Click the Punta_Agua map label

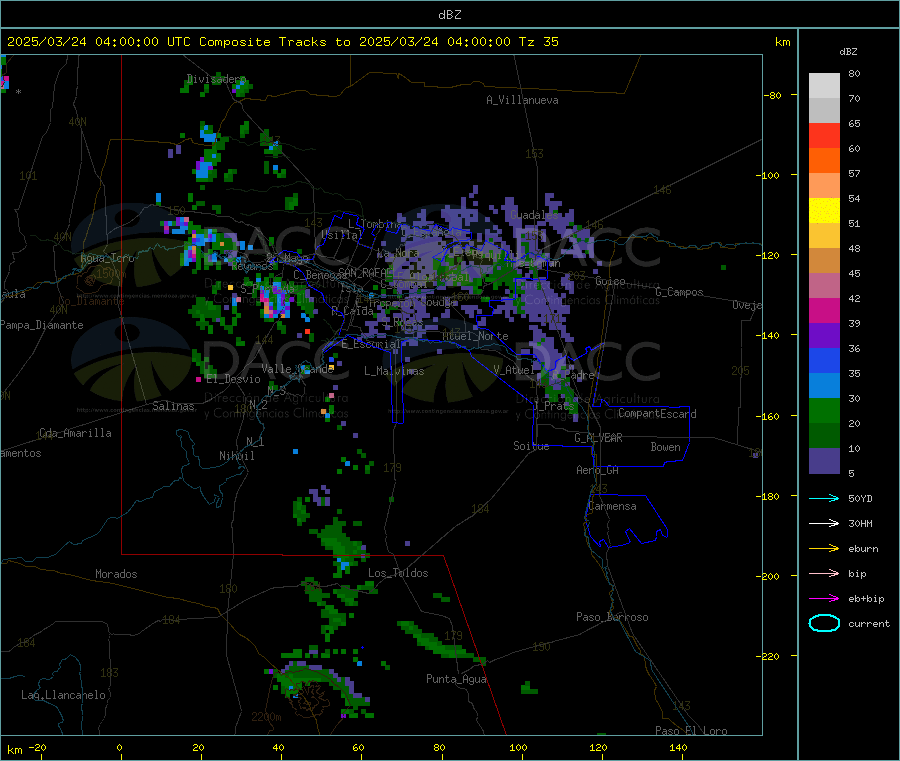[x=456, y=679]
